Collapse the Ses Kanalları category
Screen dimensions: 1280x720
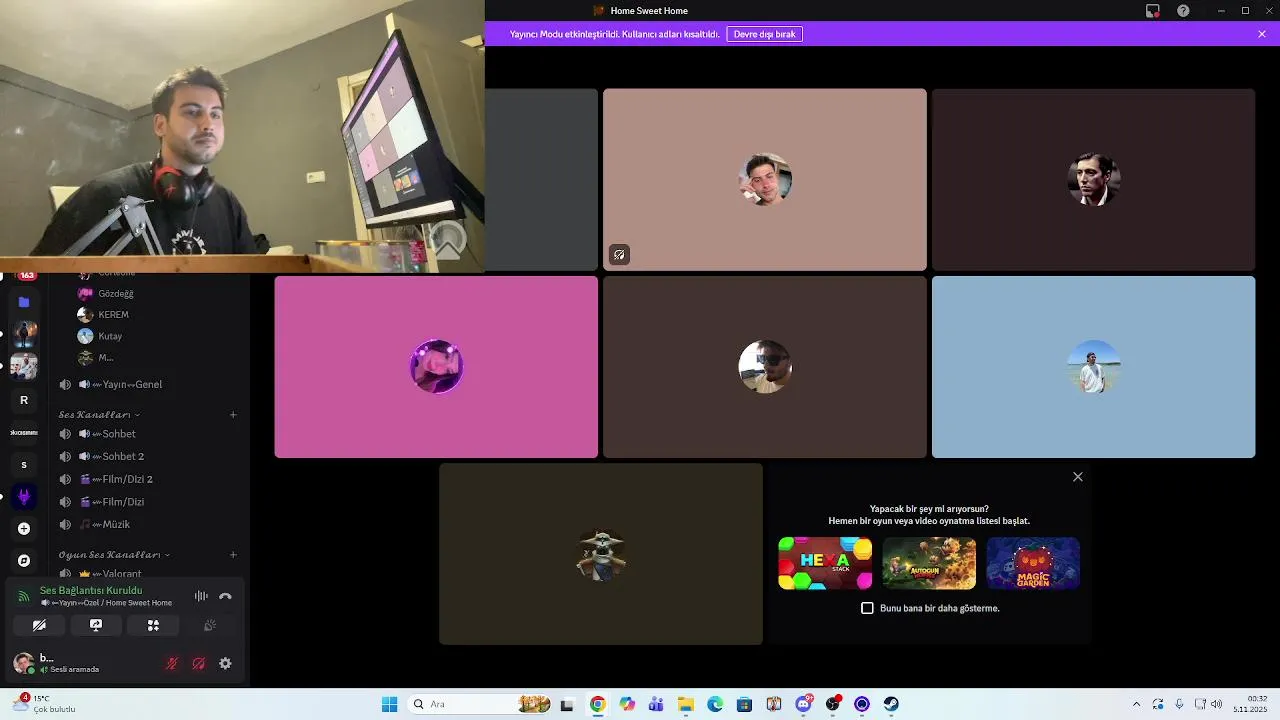[x=99, y=414]
